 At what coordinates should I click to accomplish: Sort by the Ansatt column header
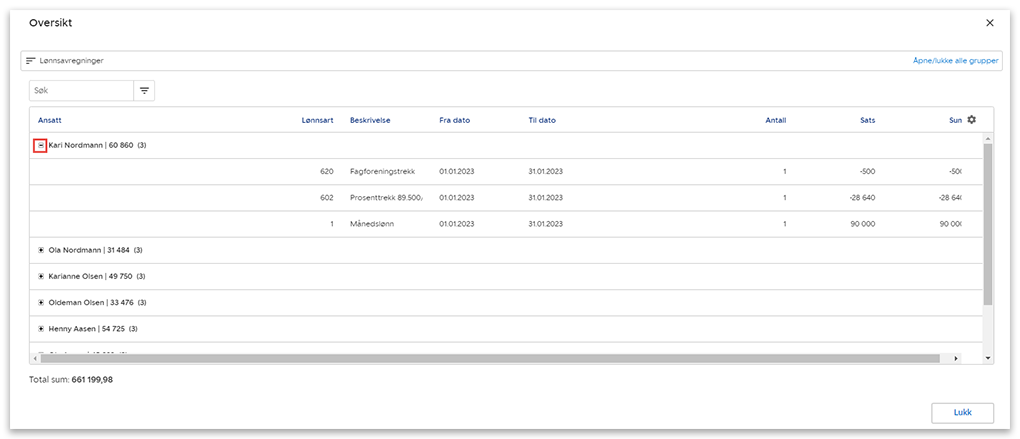[49, 120]
